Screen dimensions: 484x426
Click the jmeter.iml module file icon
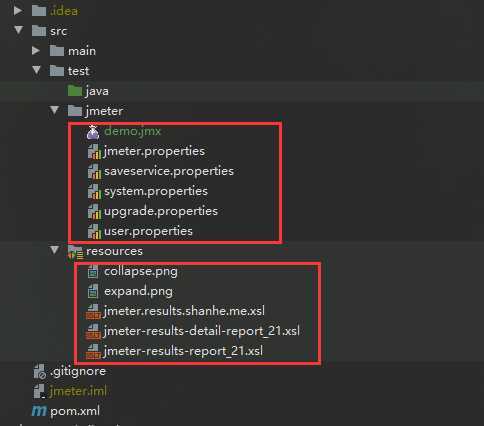point(39,391)
